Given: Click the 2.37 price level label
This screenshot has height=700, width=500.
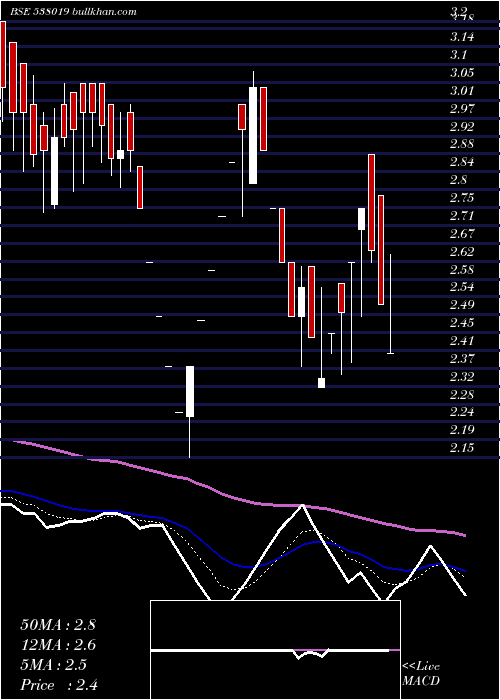Looking at the screenshot, I should pos(462,358).
